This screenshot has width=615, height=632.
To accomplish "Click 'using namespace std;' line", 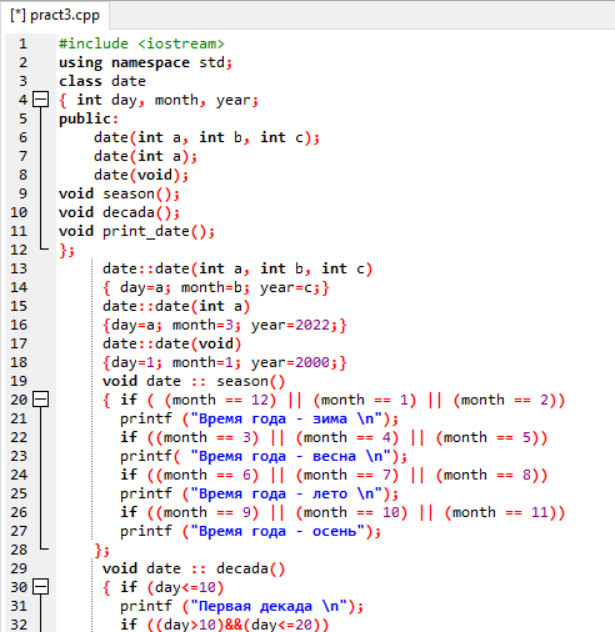I will click(145, 62).
